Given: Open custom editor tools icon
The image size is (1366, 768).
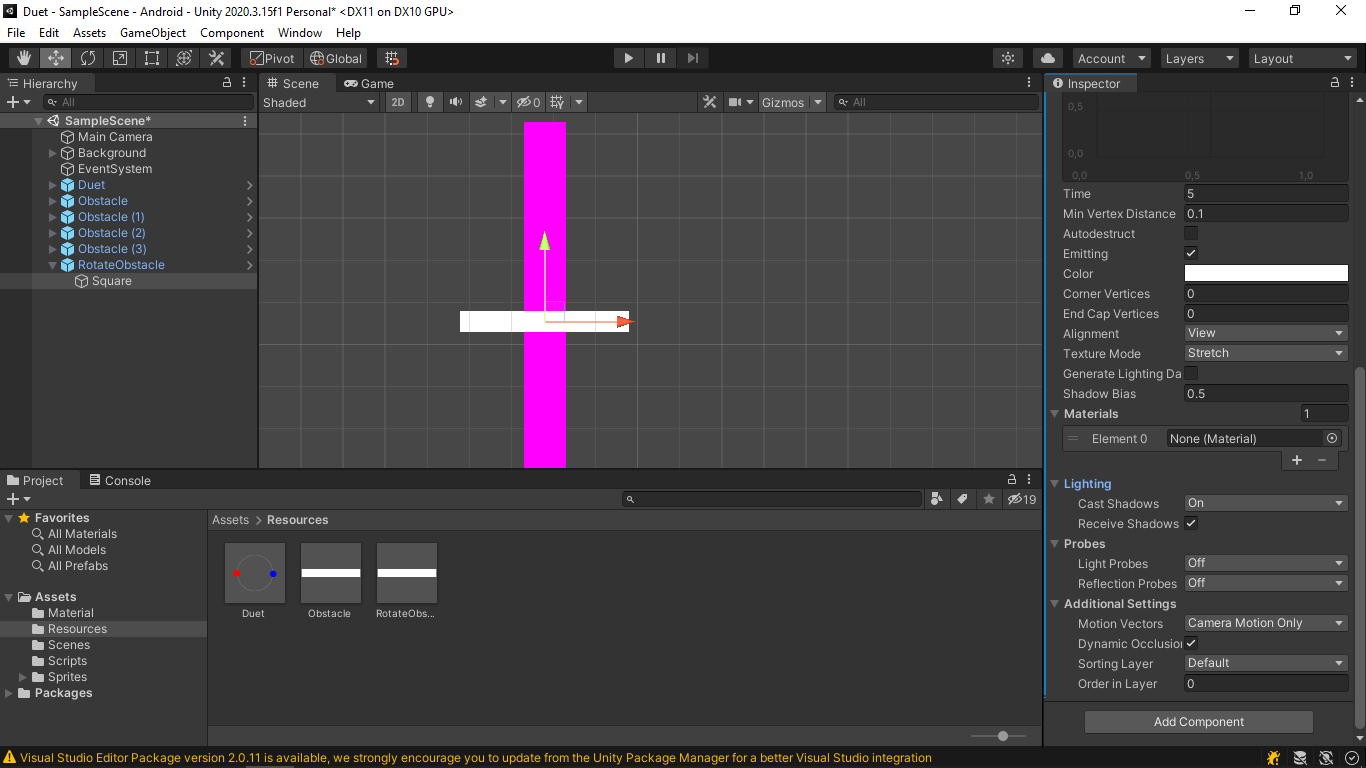Looking at the screenshot, I should [216, 58].
